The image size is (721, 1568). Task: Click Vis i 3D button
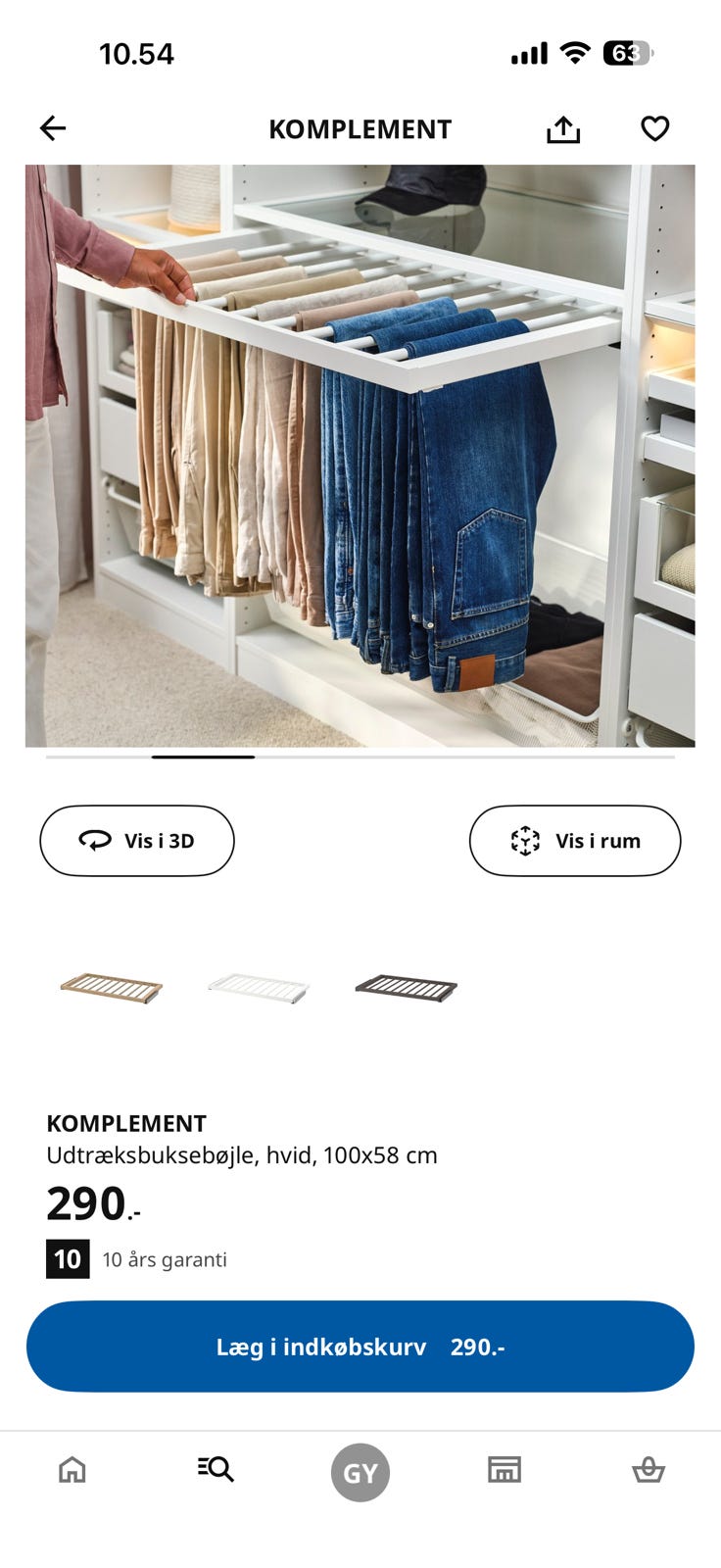tap(137, 841)
